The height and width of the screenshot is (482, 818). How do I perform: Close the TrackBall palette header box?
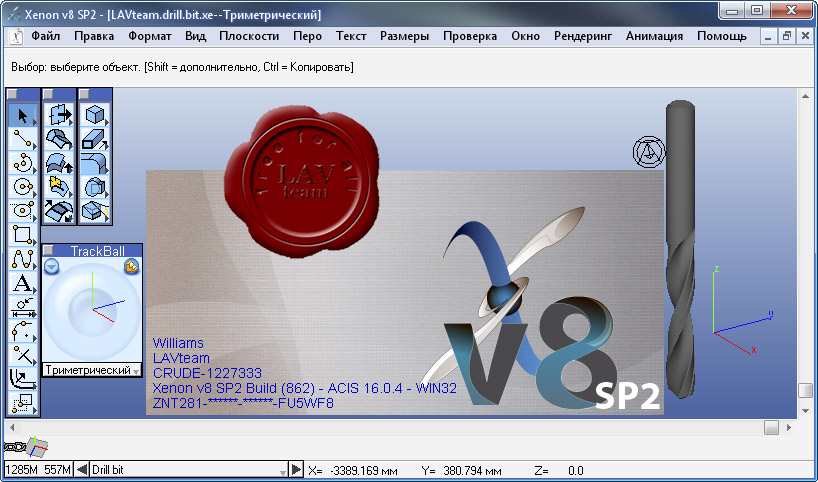pos(49,251)
